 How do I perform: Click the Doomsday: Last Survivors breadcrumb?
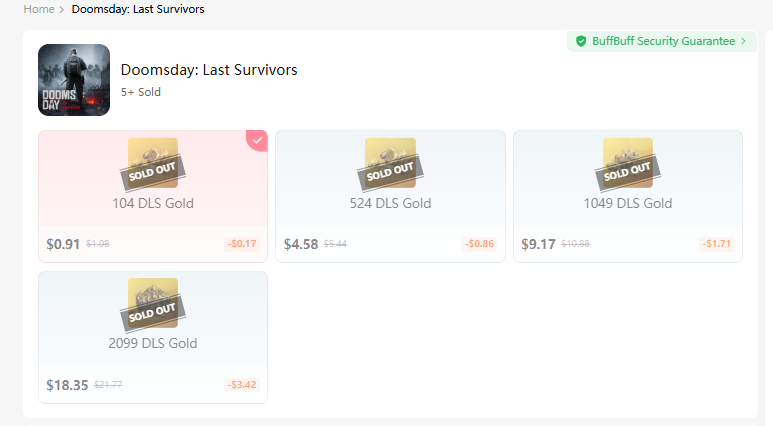(x=139, y=9)
